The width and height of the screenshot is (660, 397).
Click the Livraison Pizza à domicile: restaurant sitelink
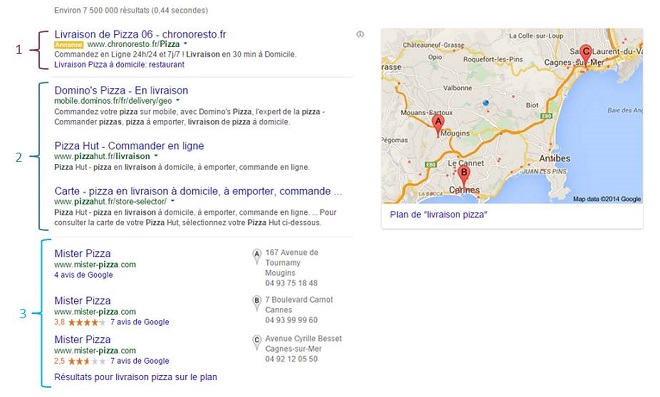click(x=119, y=65)
